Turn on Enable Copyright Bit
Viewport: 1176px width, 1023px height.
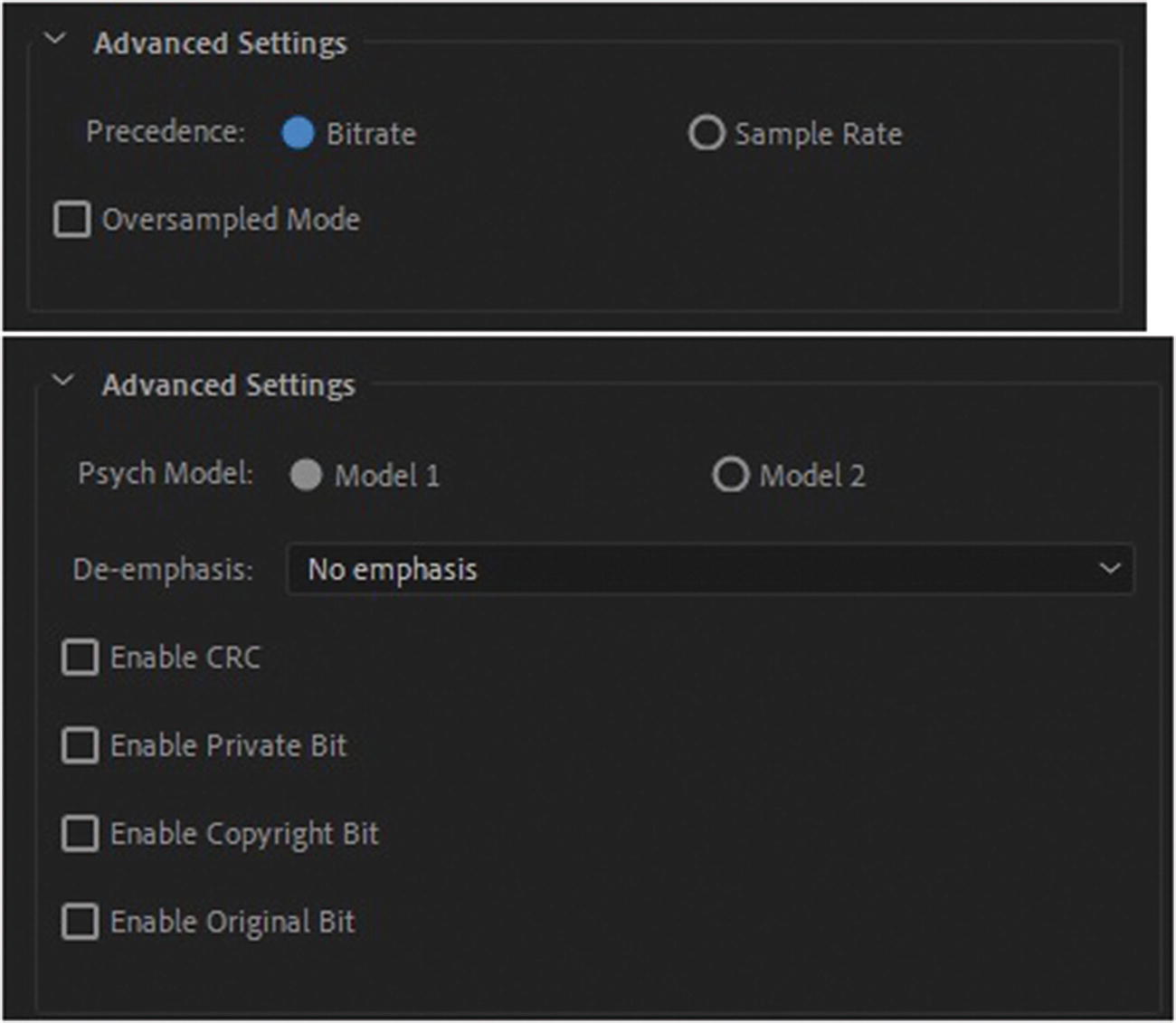(x=80, y=834)
